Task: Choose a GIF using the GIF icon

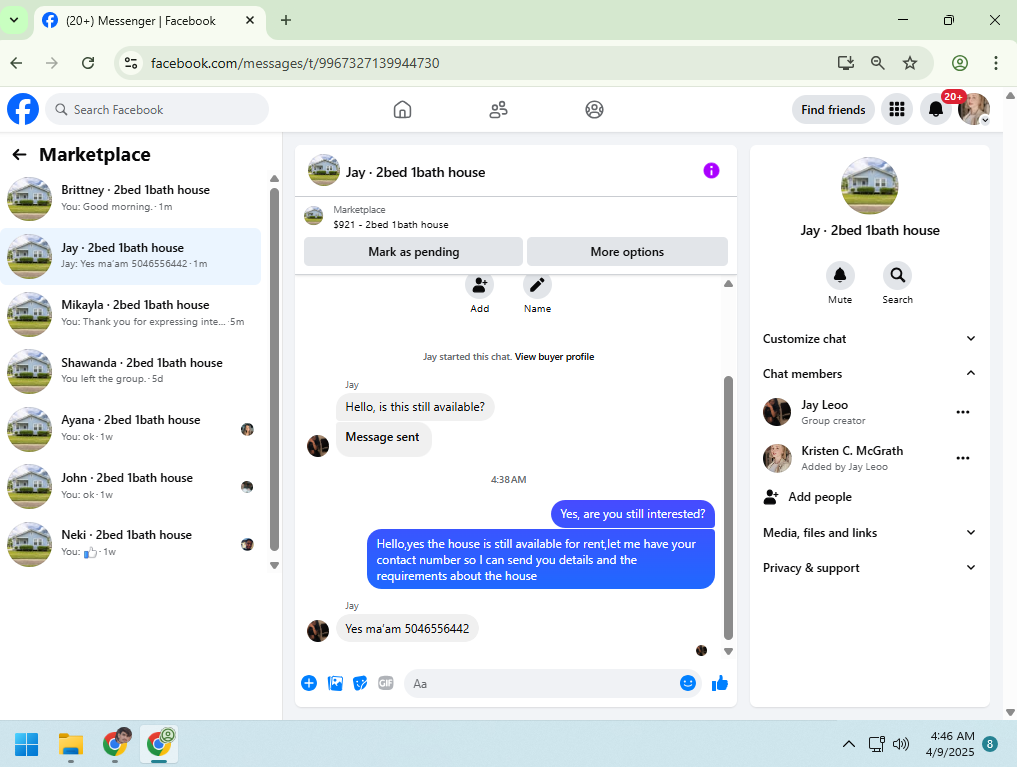Action: (x=386, y=683)
